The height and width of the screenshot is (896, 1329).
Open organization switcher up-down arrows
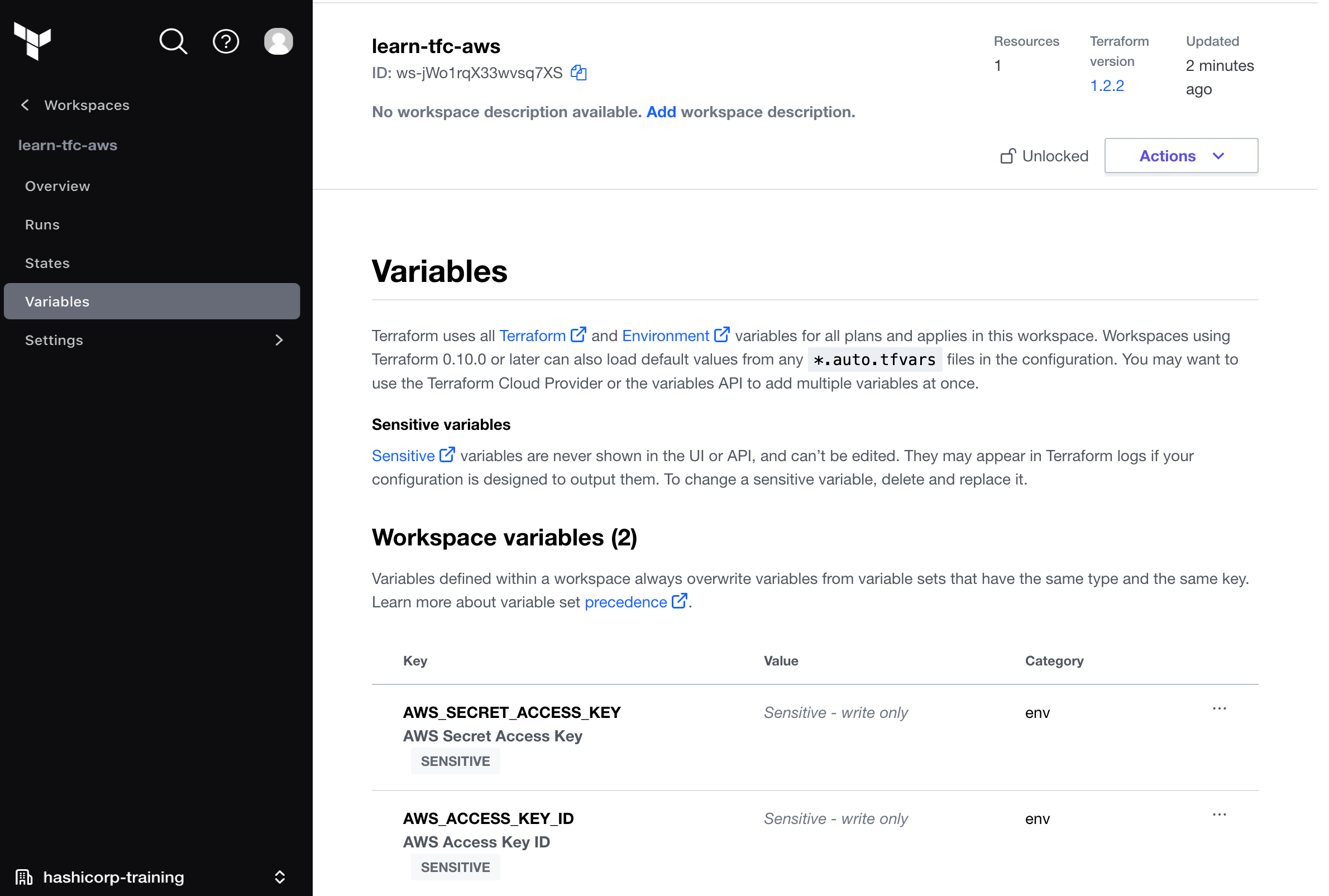click(280, 876)
